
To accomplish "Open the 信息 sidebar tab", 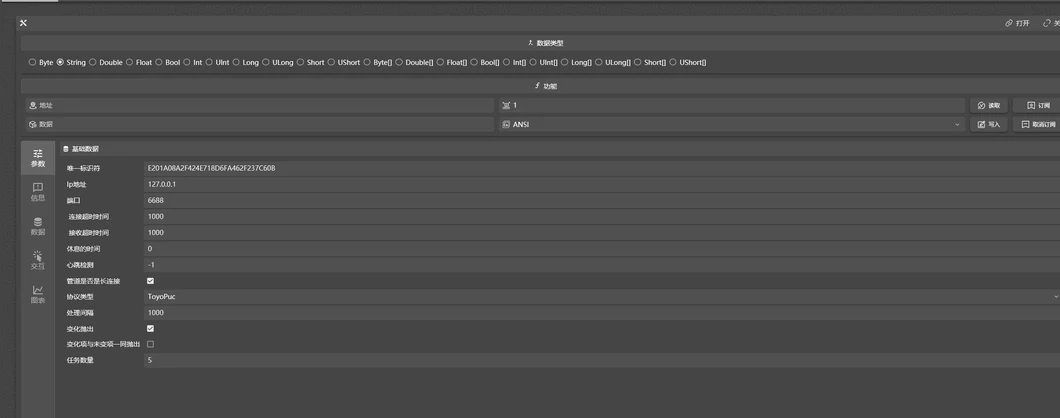I will coord(38,192).
